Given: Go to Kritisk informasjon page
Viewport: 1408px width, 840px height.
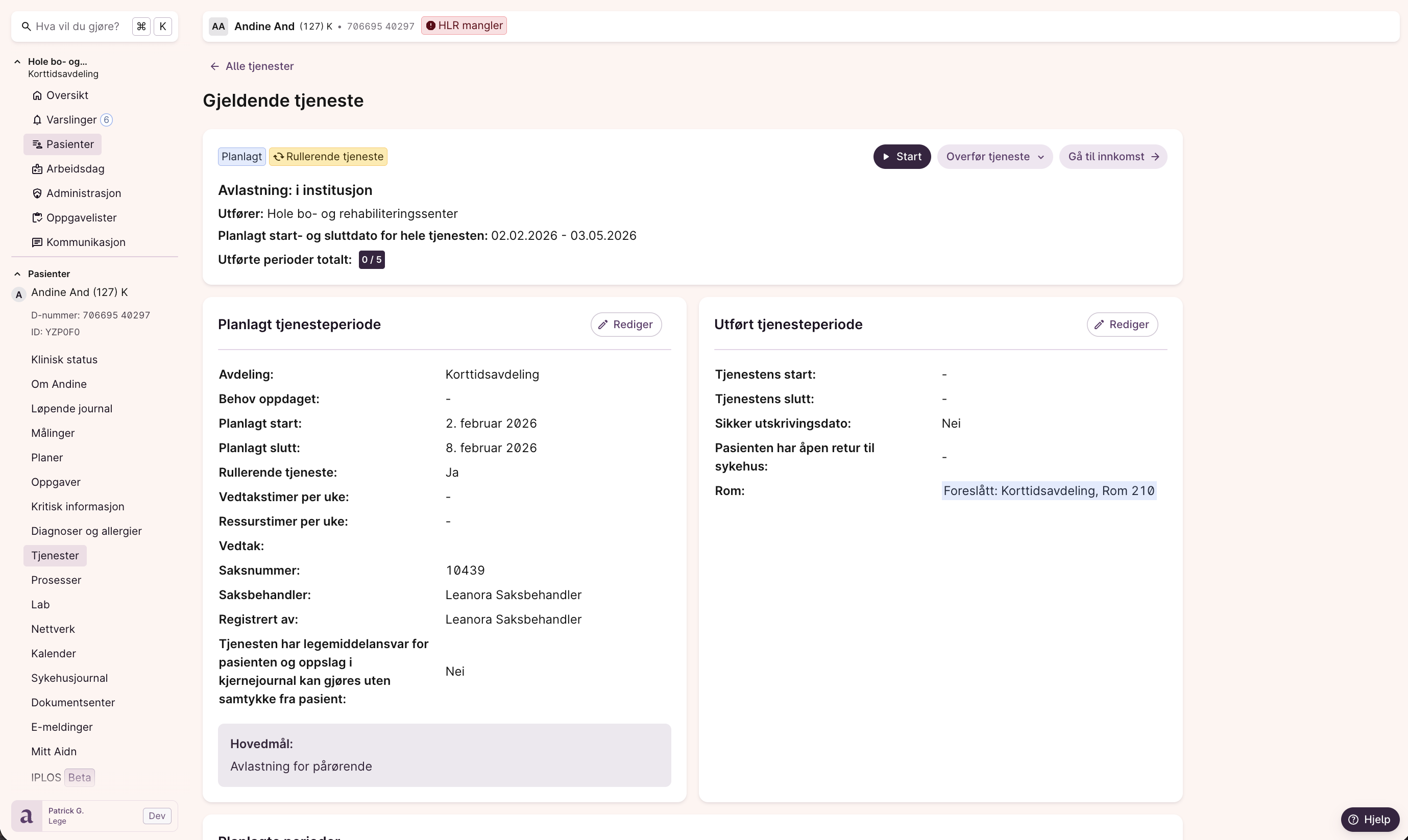Looking at the screenshot, I should click(78, 507).
